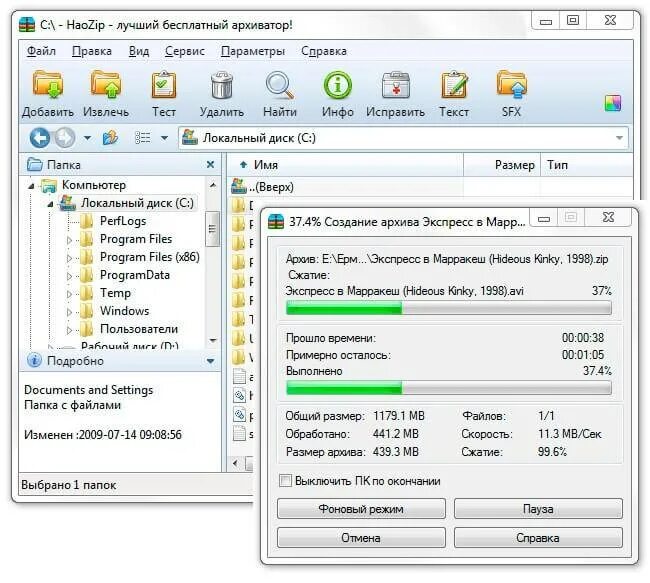Collapse the Подробно details panel arrow
The height and width of the screenshot is (583, 650).
pos(210,361)
